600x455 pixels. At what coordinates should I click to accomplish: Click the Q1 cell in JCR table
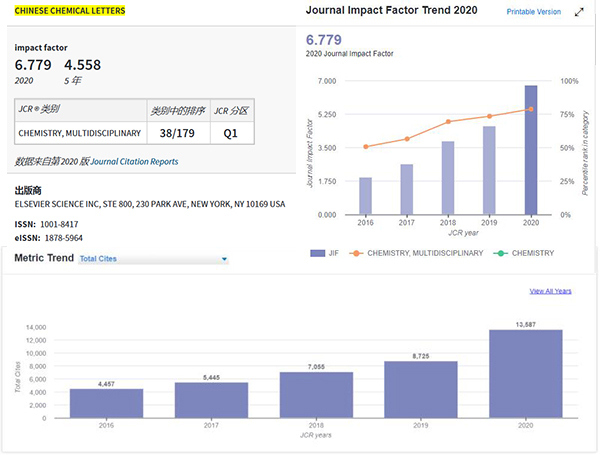pyautogui.click(x=231, y=131)
